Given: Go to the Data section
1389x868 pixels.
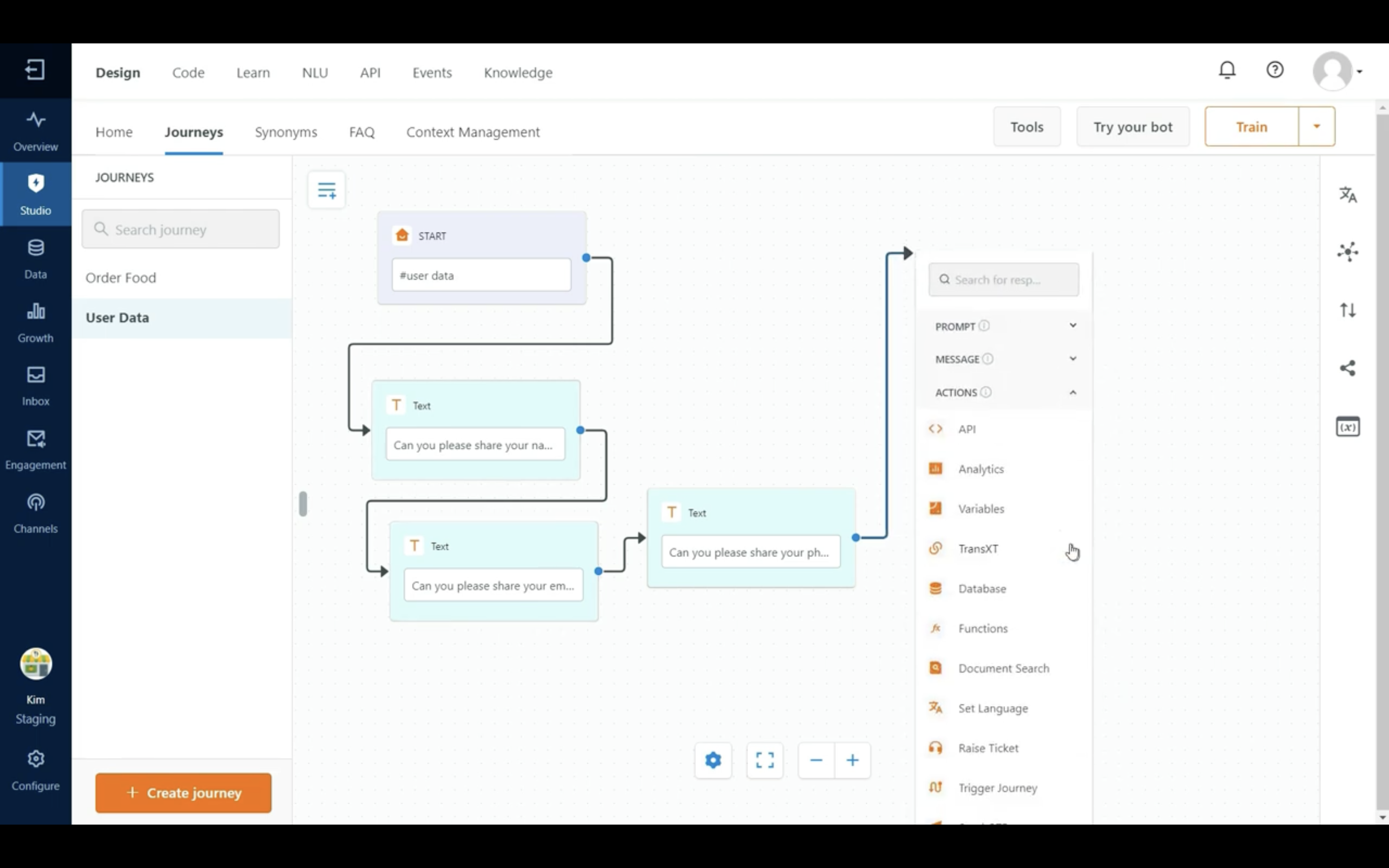Looking at the screenshot, I should 36,258.
